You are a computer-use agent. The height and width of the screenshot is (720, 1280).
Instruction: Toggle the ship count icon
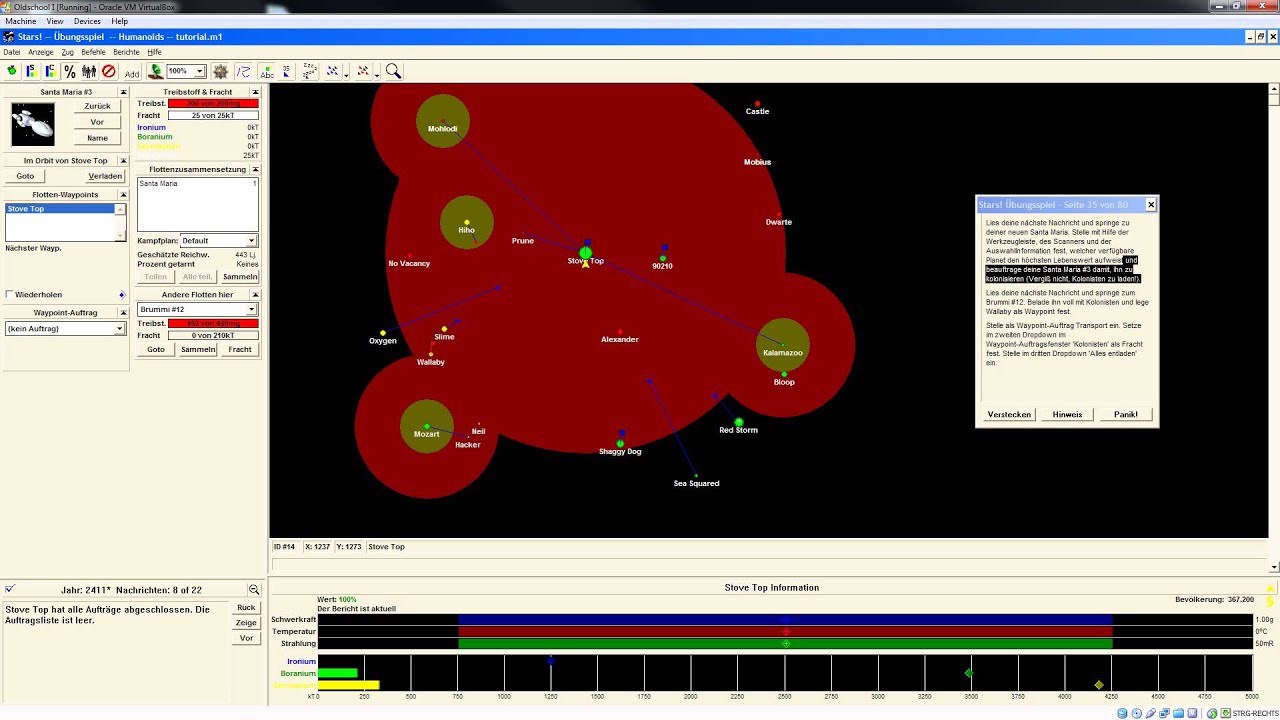[287, 71]
